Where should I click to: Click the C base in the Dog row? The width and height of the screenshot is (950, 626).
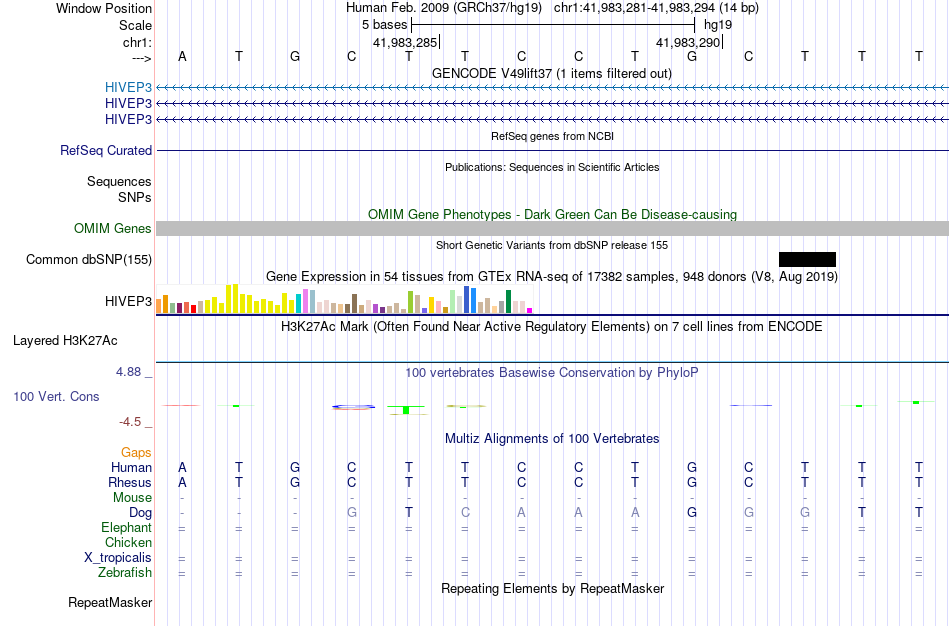(x=465, y=513)
